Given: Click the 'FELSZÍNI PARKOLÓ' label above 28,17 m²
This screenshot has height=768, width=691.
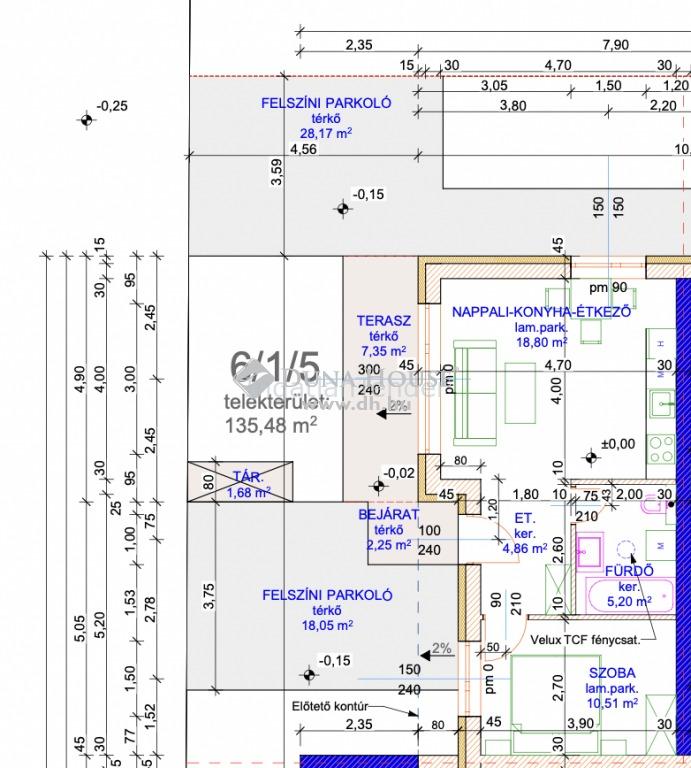Looking at the screenshot, I should [326, 103].
